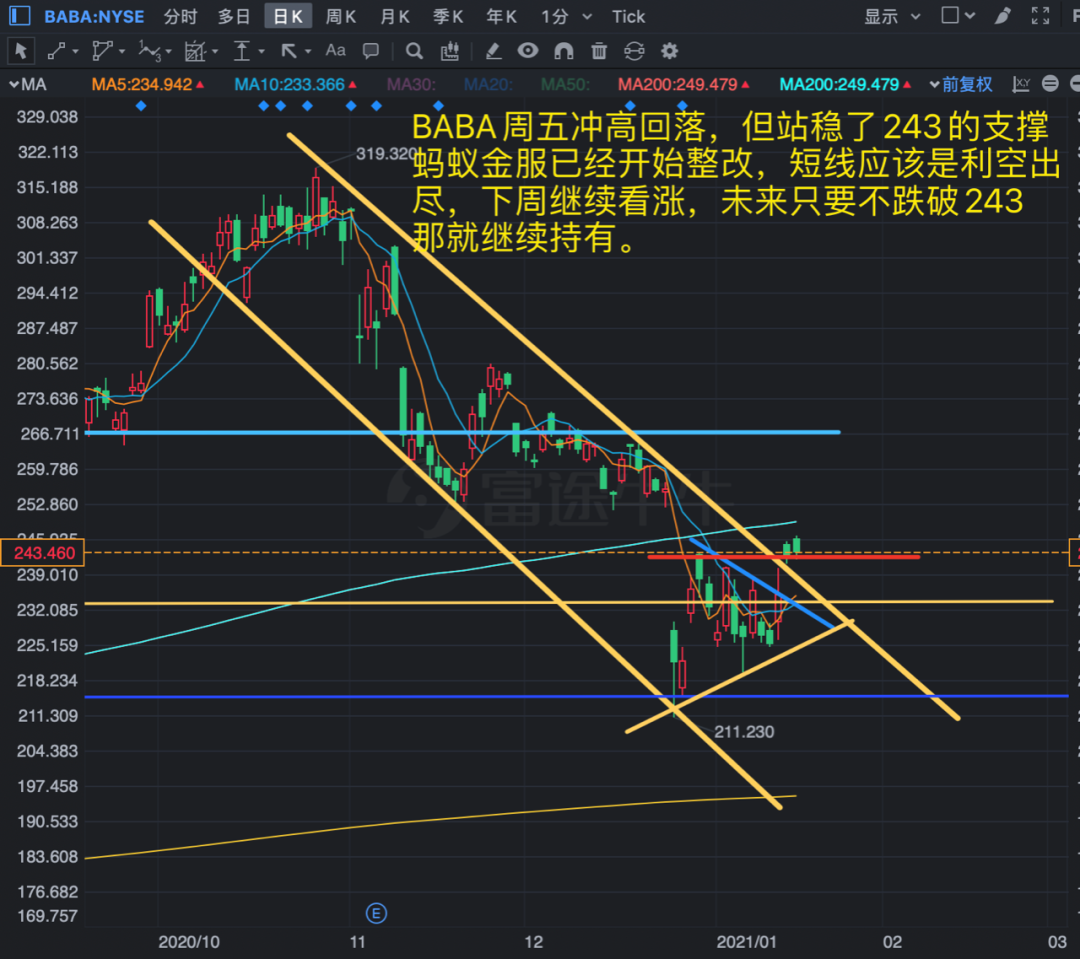Switch to the 周K weekly tab

(x=341, y=17)
